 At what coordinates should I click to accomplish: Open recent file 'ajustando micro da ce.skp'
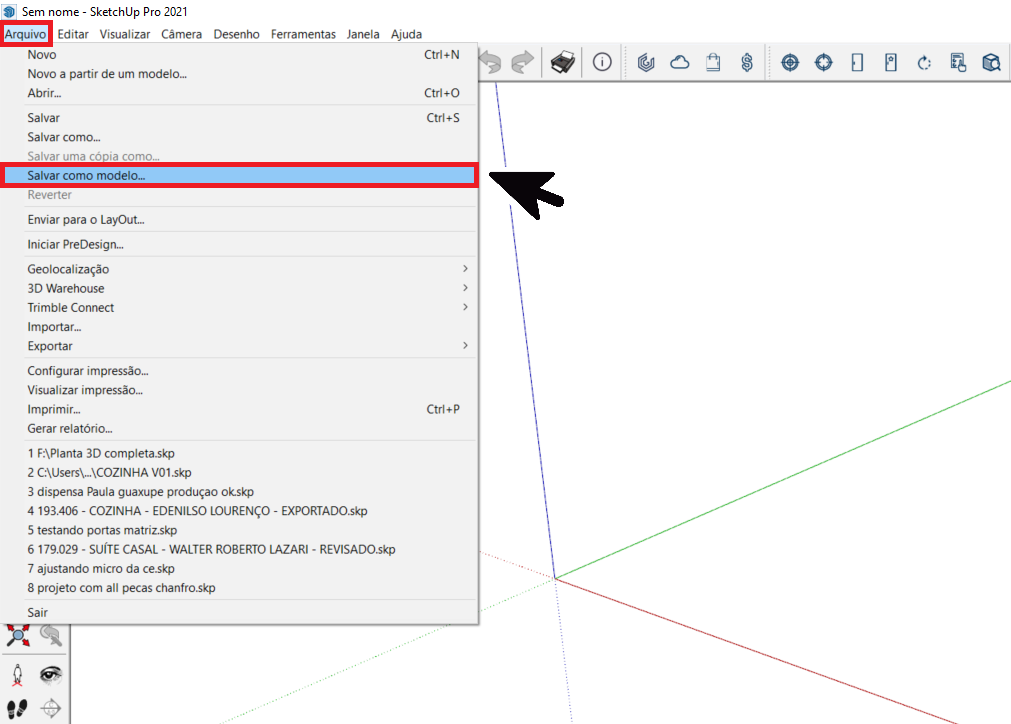[x=239, y=569]
